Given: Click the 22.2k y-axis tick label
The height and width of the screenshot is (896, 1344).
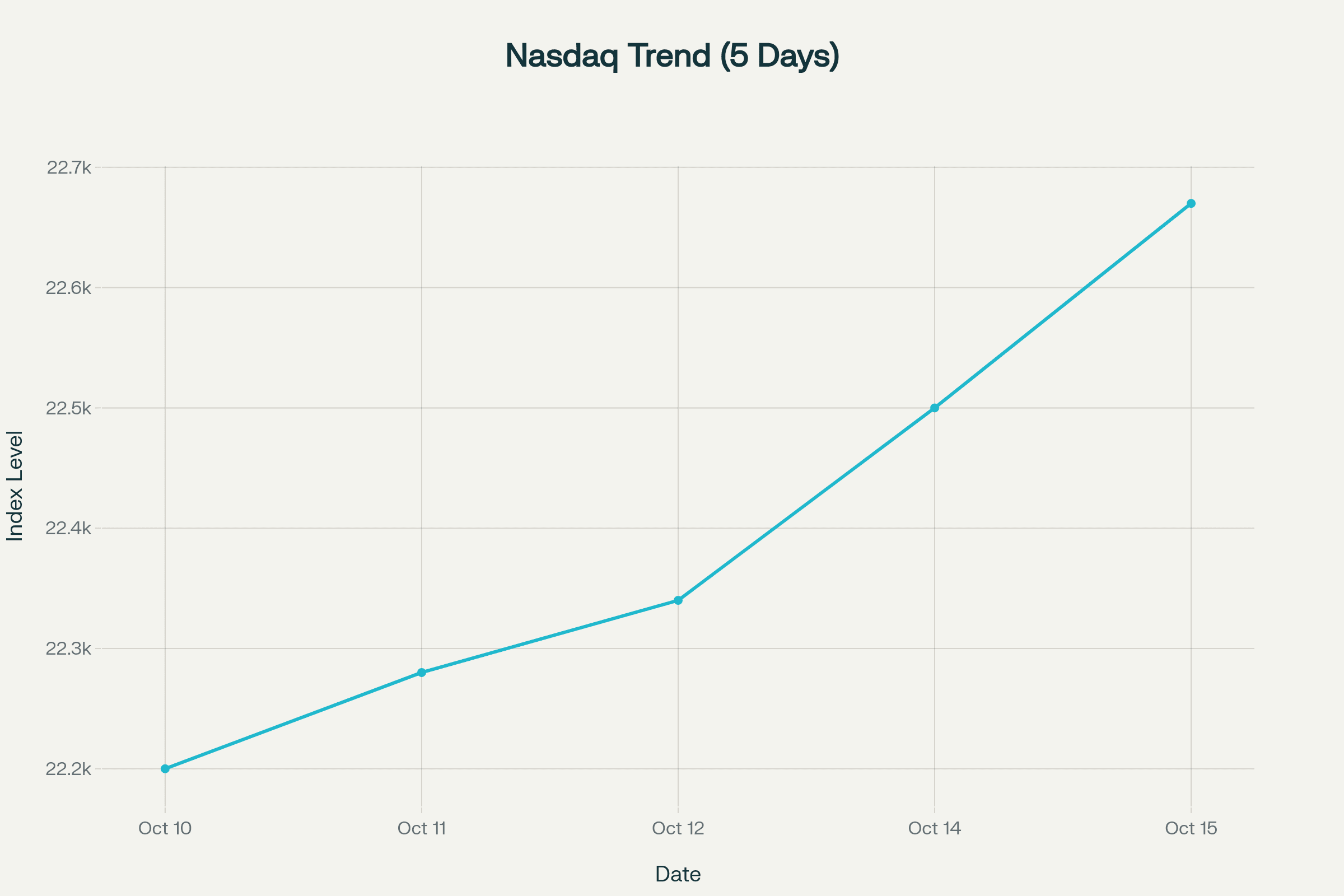Looking at the screenshot, I should 68,769.
